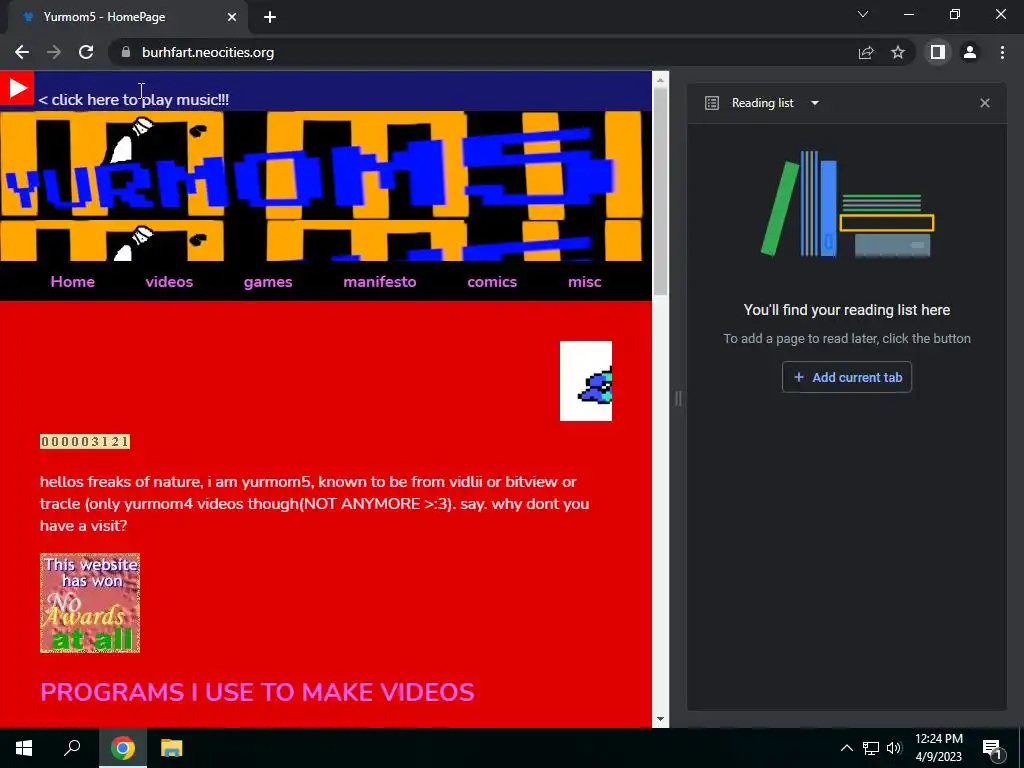
Task: Toggle the side panel button
Action: (x=938, y=52)
